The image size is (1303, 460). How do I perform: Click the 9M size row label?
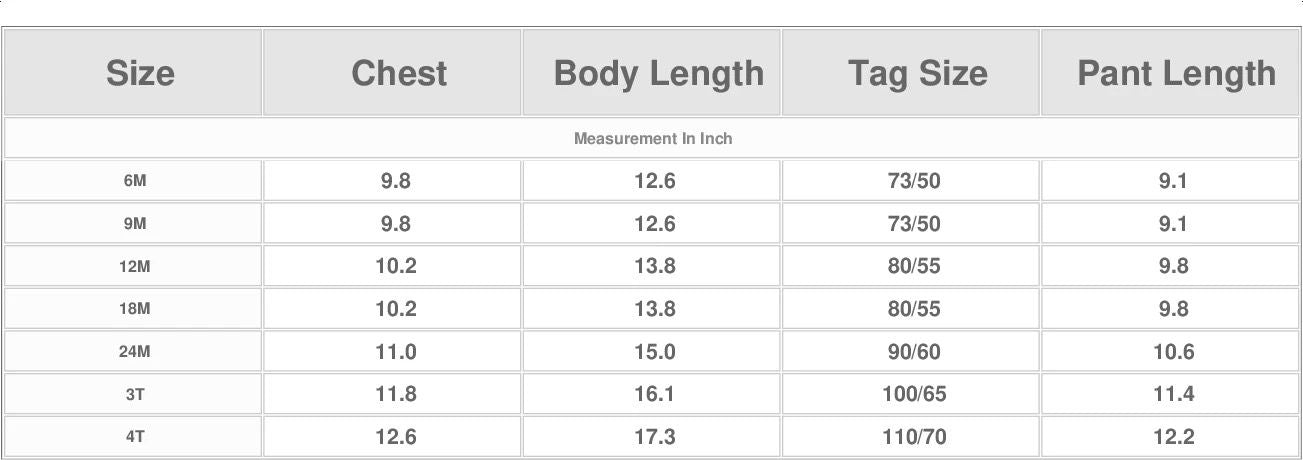[x=135, y=224]
